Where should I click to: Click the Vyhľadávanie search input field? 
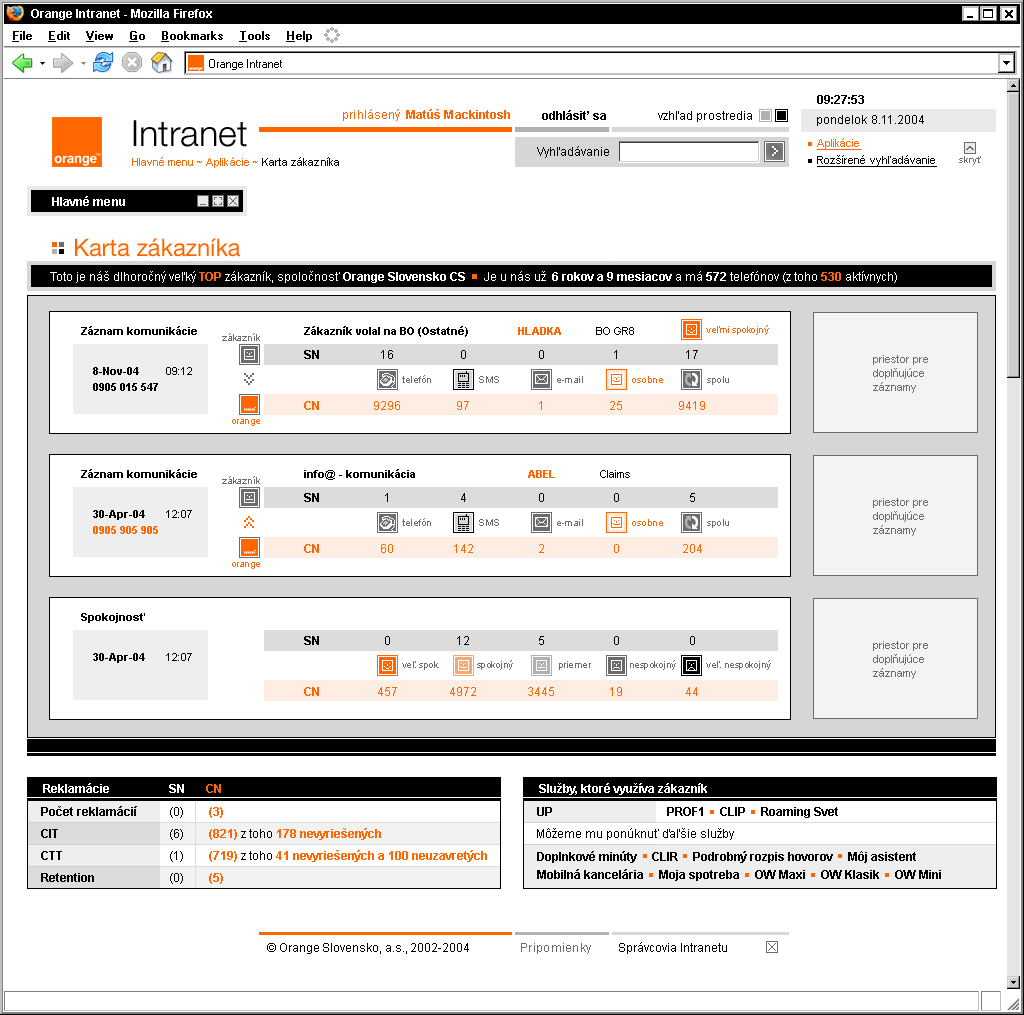click(x=689, y=152)
